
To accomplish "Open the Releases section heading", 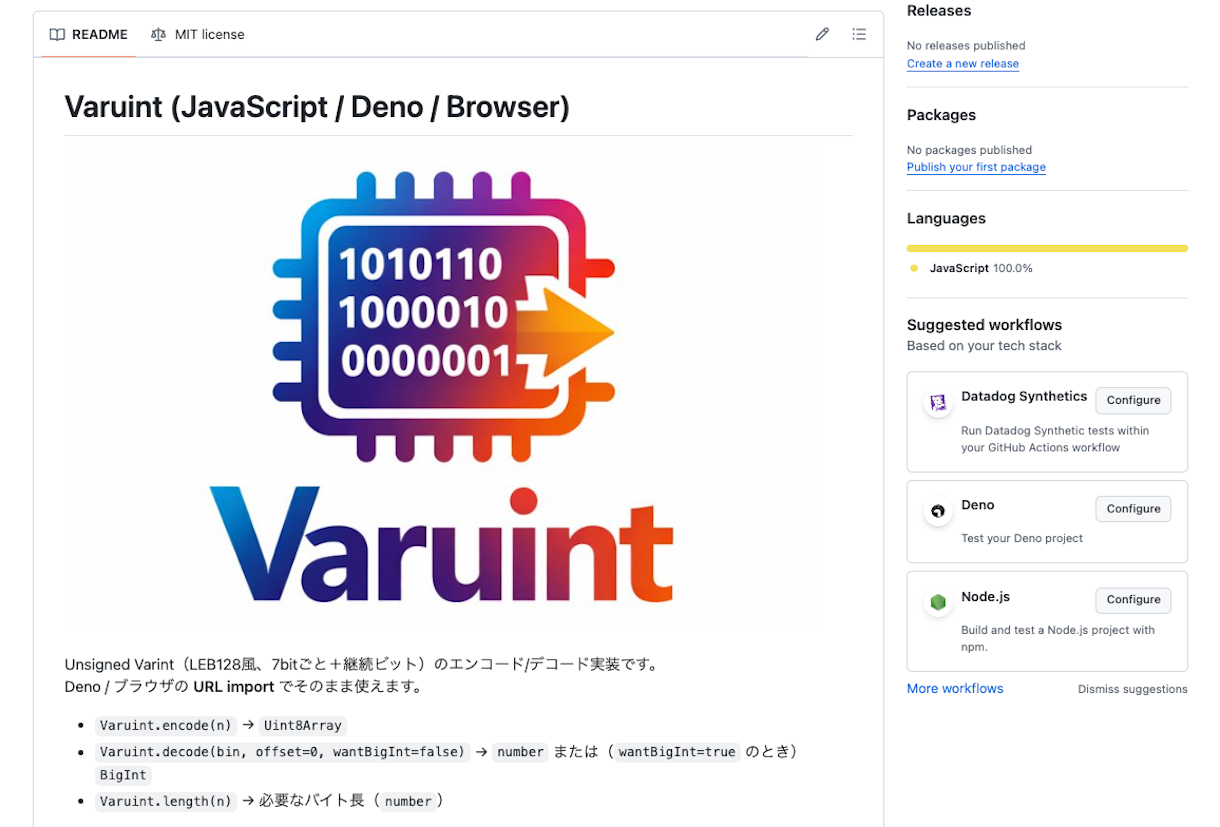I will (938, 11).
